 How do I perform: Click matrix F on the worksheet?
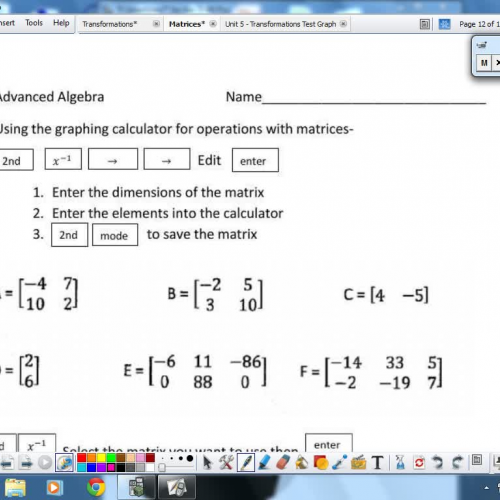point(371,372)
